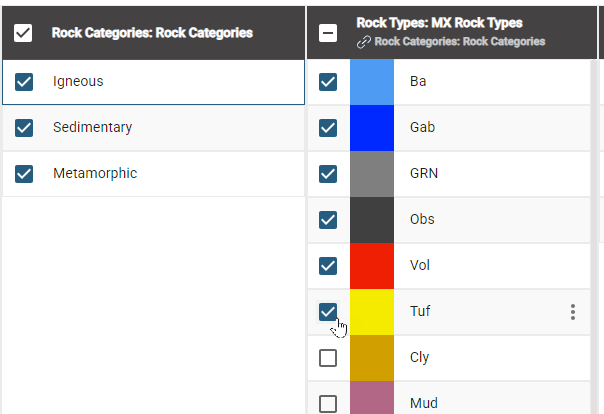604x414 pixels.
Task: Uncheck the Sedimentary category checkbox
Action: 25,128
